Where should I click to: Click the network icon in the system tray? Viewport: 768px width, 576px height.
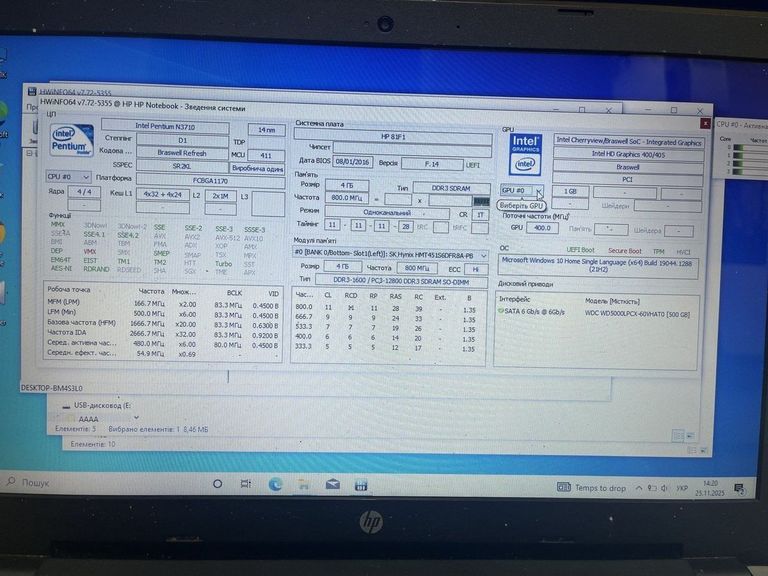tap(652, 488)
